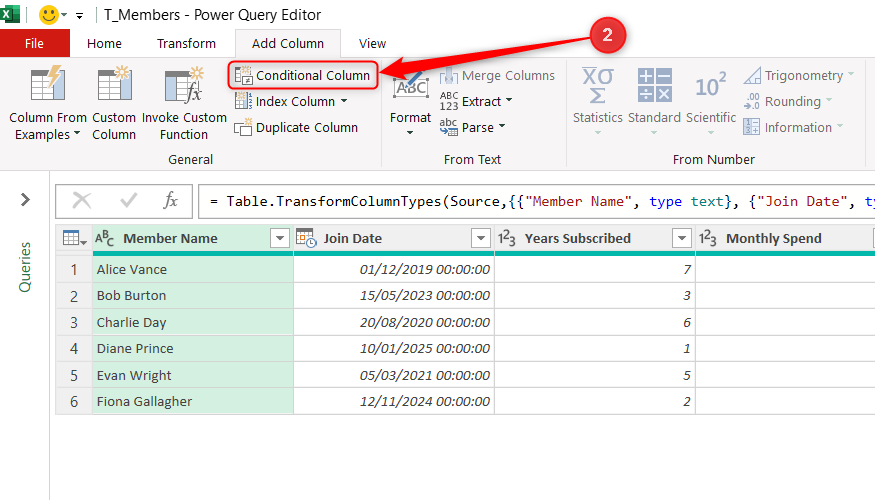This screenshot has width=875, height=500.
Task: Click Charlie Day's Years Subscribed value 6
Action: tap(595, 323)
